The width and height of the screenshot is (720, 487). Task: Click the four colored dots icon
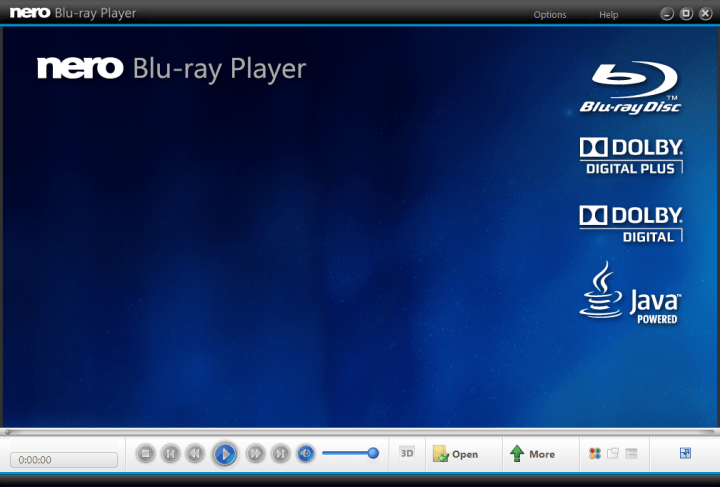pos(595,453)
